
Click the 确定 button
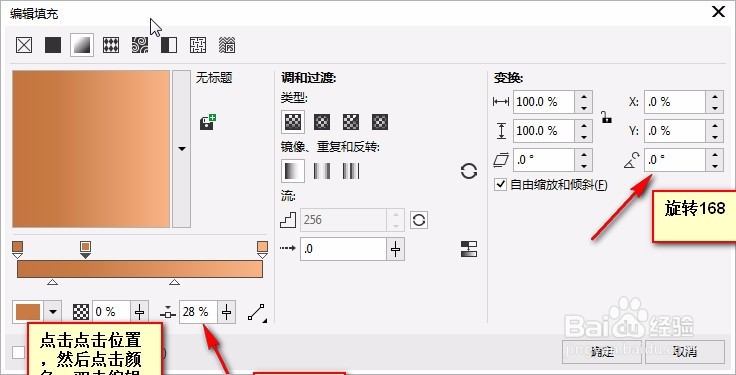click(602, 352)
